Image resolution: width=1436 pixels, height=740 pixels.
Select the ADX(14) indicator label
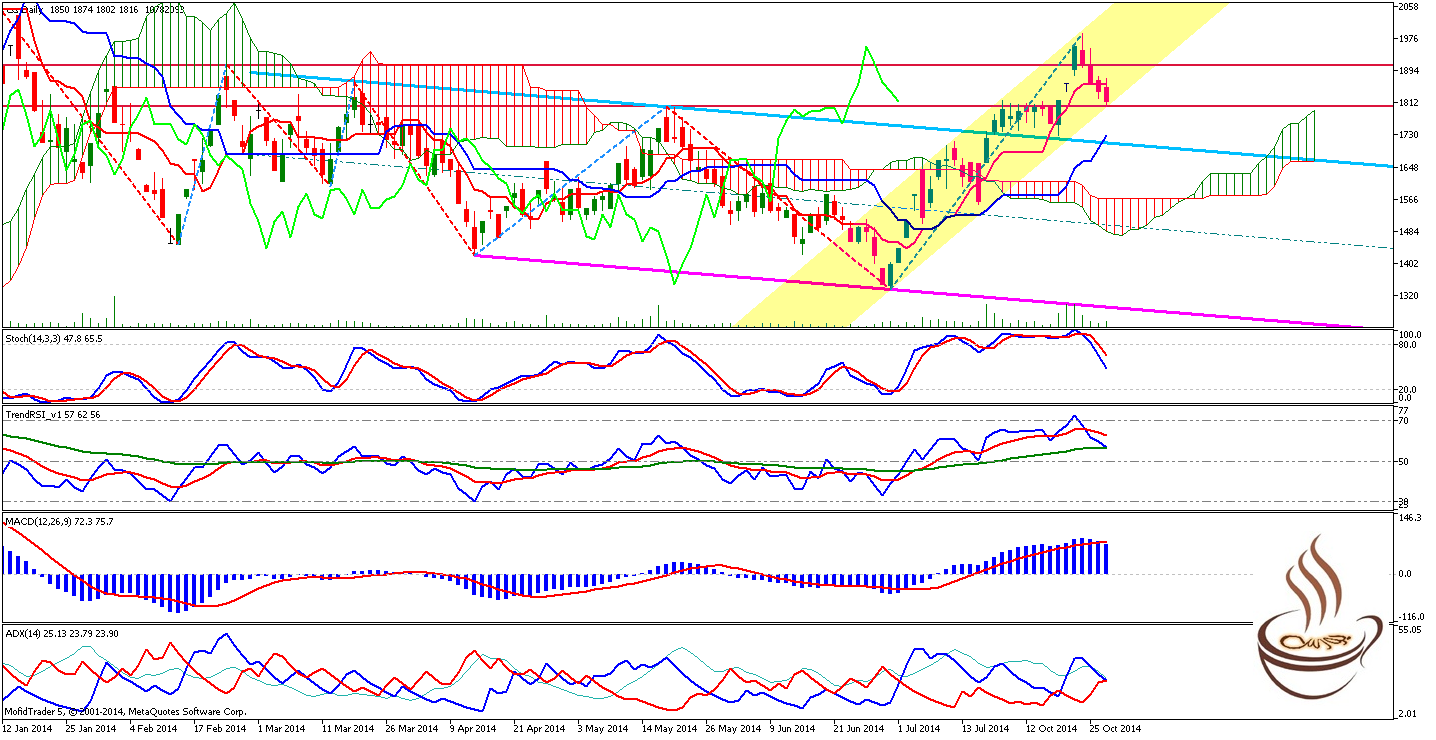[62, 633]
